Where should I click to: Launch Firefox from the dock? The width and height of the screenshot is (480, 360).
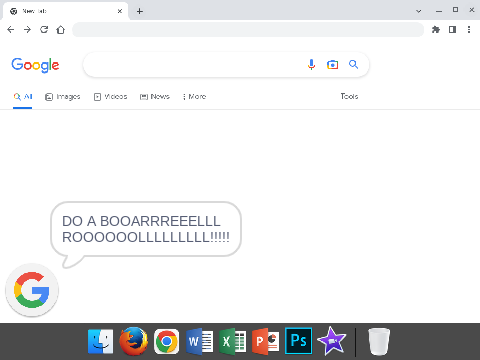[134, 341]
